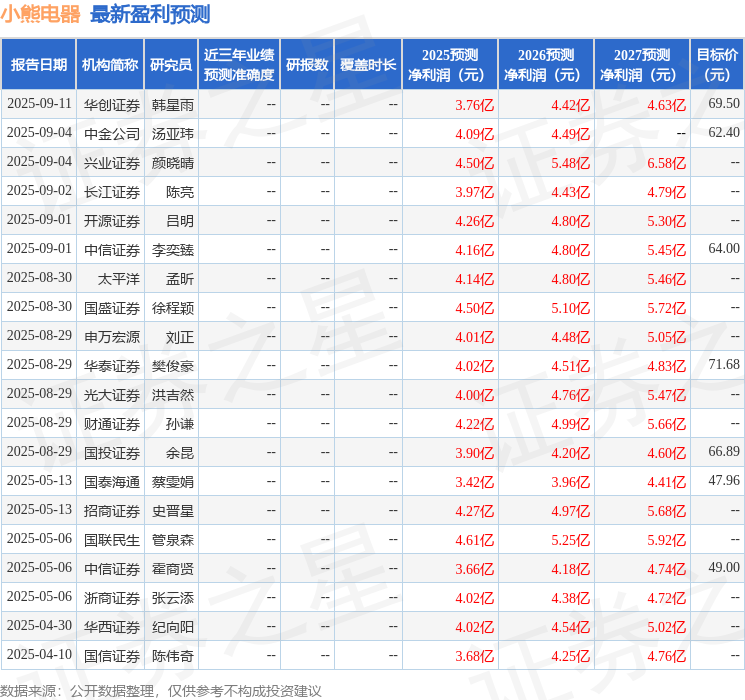Click analyst name 孟昕

pos(180,279)
